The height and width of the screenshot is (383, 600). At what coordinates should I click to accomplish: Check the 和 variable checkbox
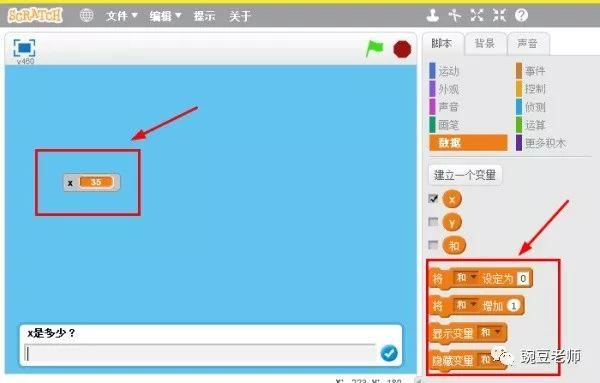[x=433, y=245]
